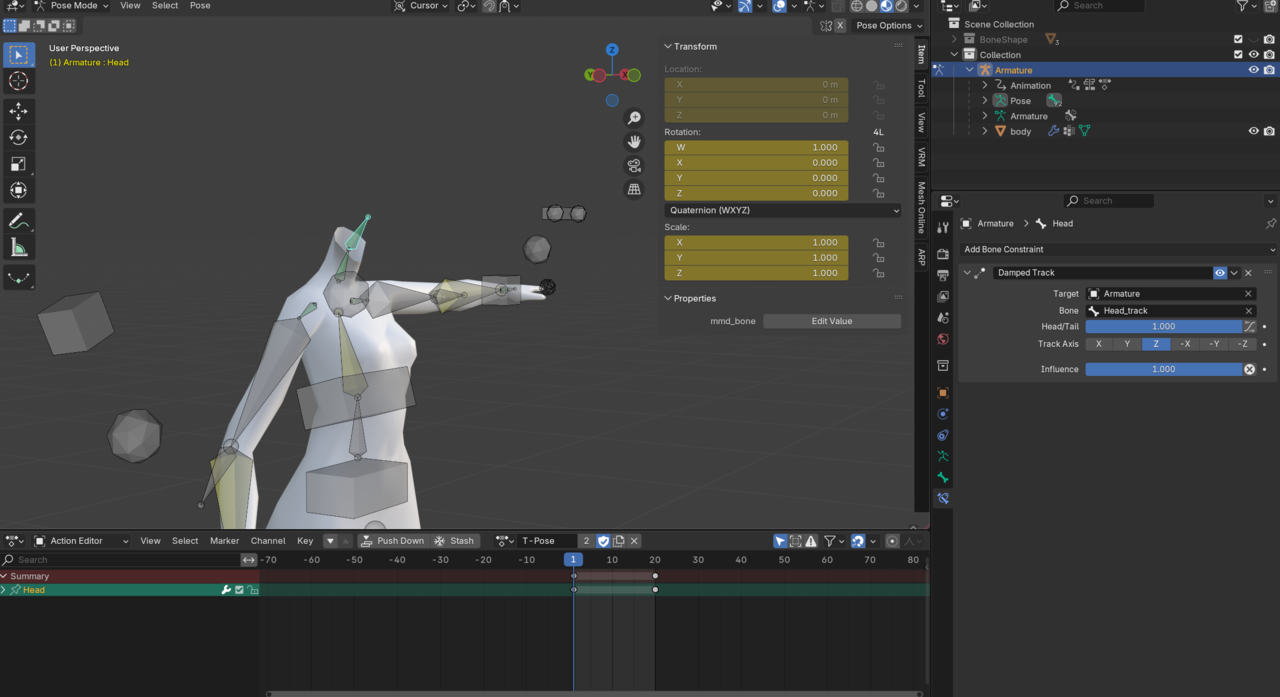Click the viewport pan hand icon
The width and height of the screenshot is (1280, 697).
[x=634, y=142]
